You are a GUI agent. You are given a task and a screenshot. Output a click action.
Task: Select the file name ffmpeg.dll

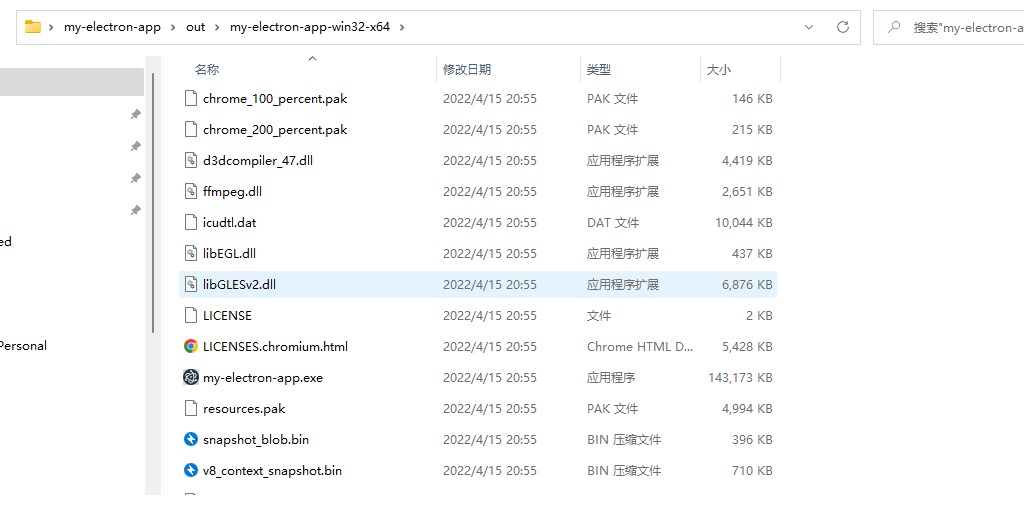[x=232, y=191]
